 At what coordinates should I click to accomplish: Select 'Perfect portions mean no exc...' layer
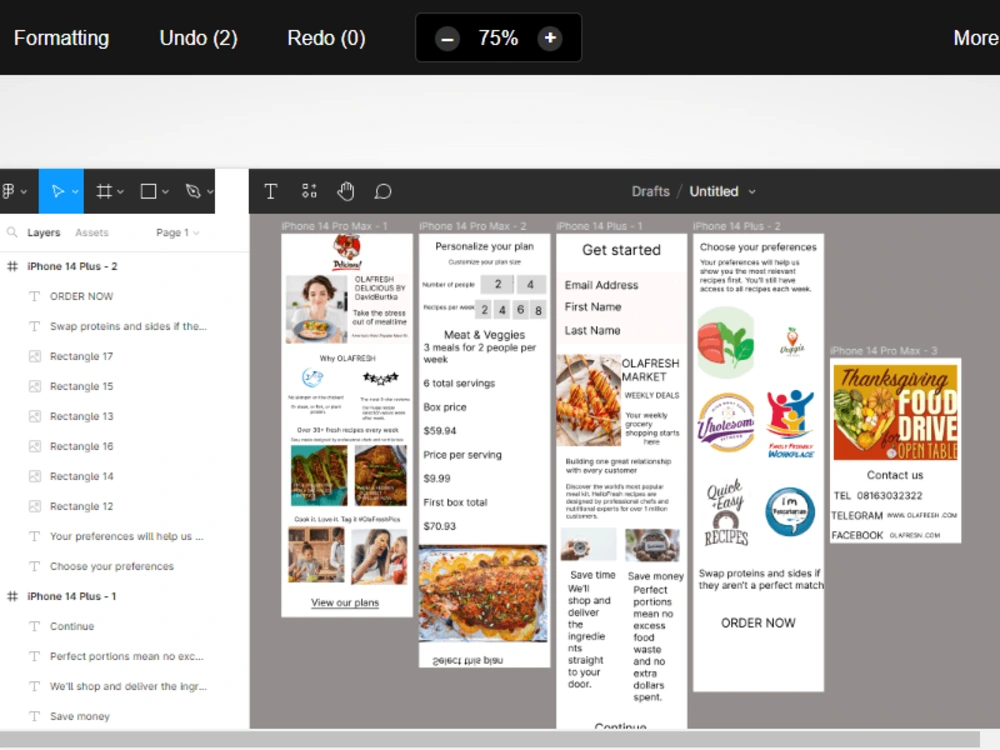(124, 656)
